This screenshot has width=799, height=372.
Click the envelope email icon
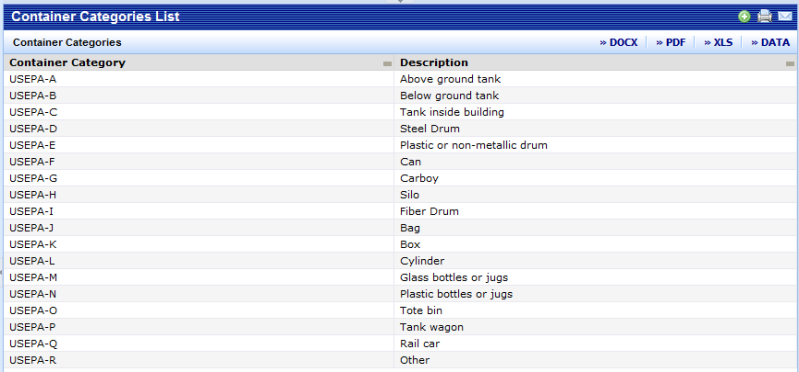pos(784,17)
